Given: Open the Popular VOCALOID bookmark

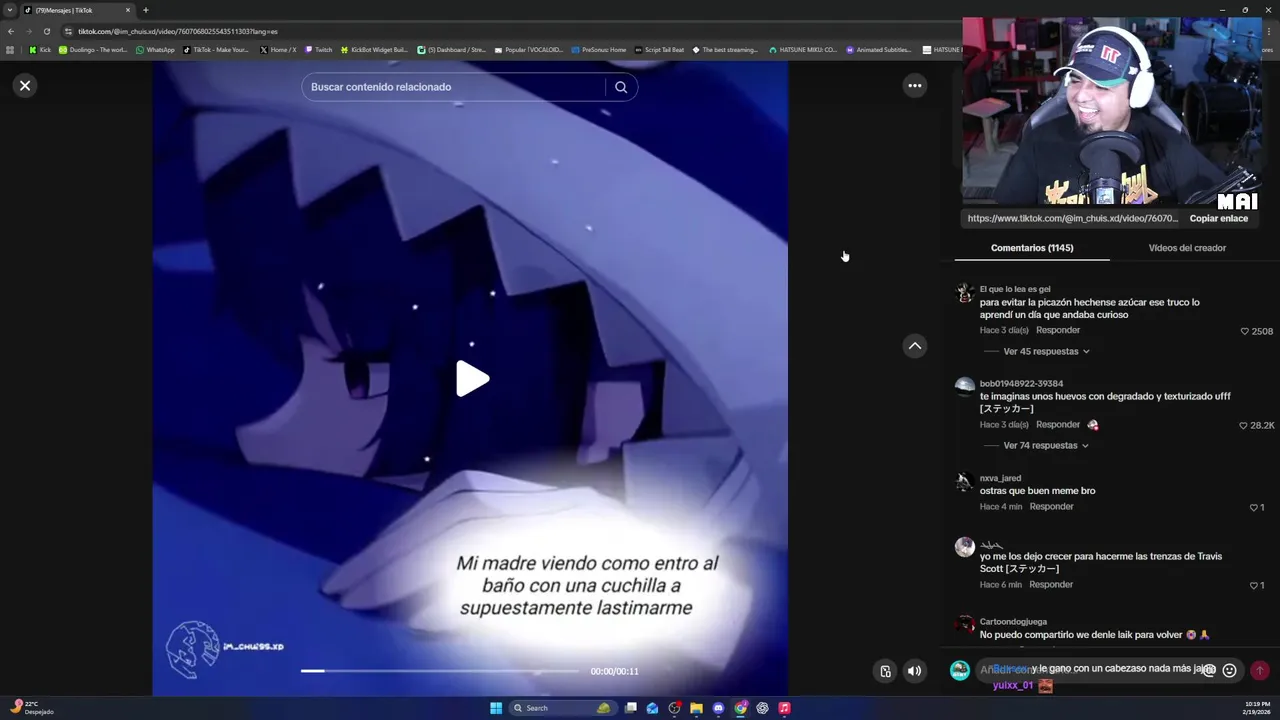Looking at the screenshot, I should click(x=529, y=49).
